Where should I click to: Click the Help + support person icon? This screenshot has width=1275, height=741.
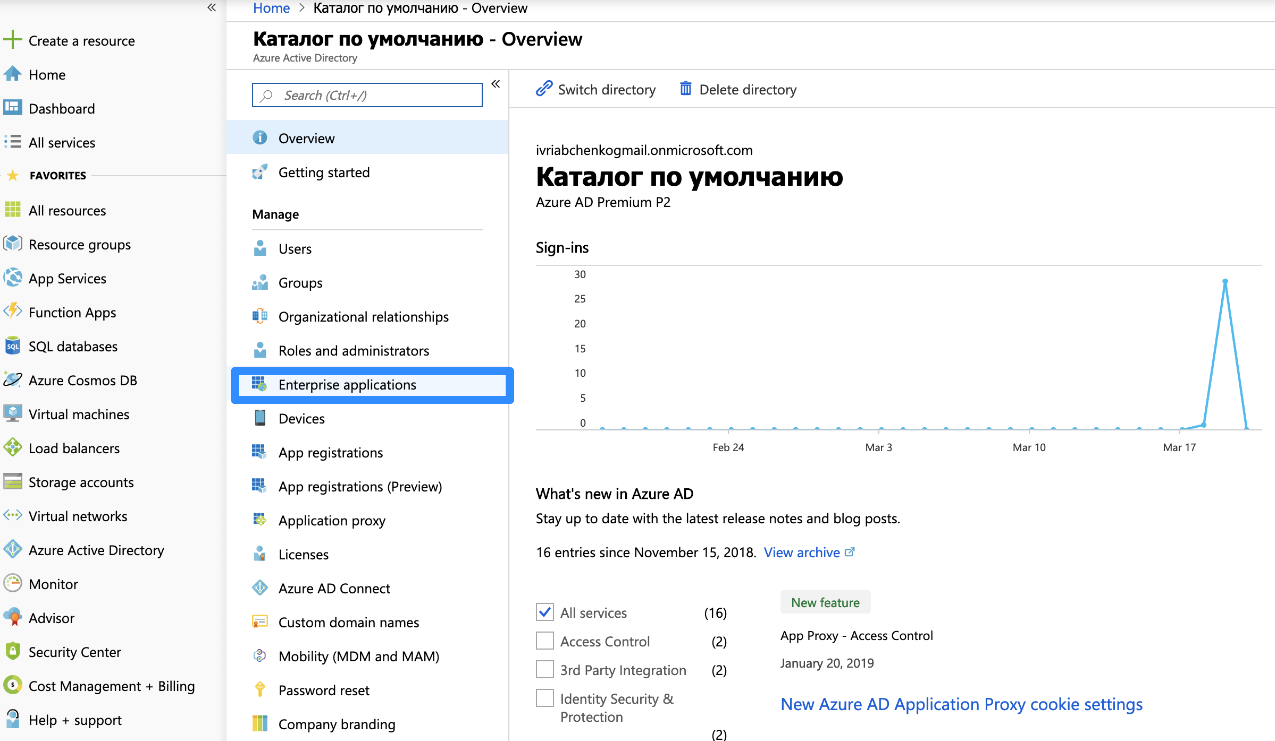tap(12, 720)
